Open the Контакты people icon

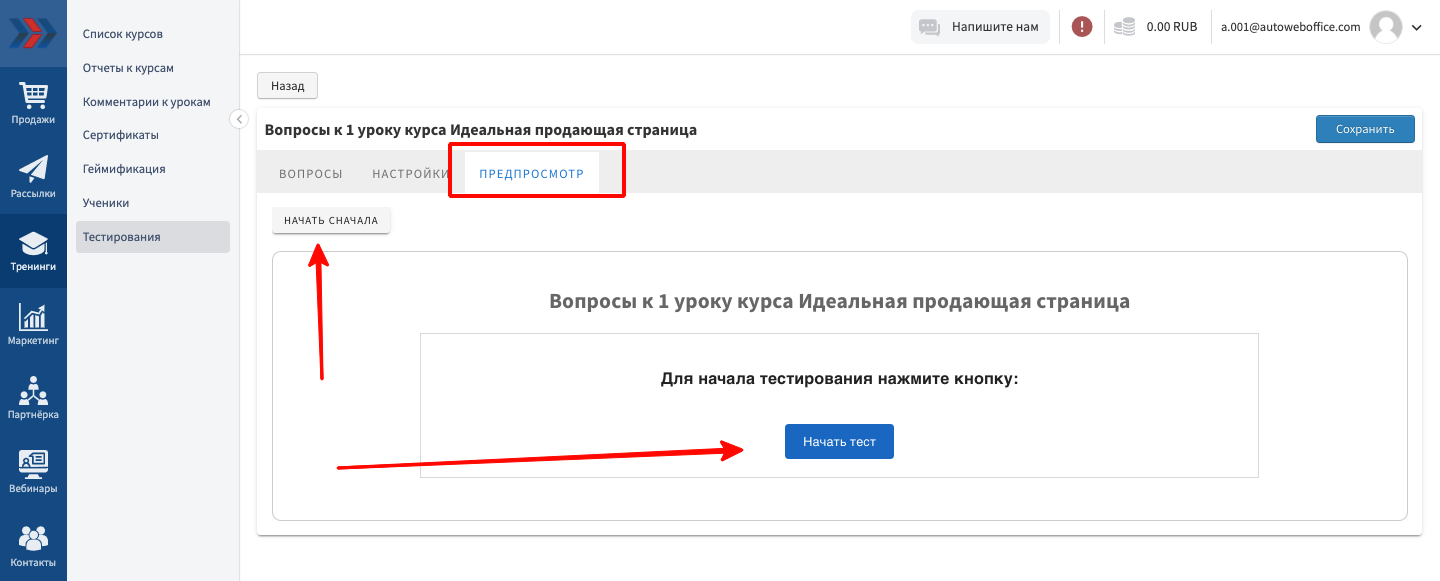click(x=33, y=545)
